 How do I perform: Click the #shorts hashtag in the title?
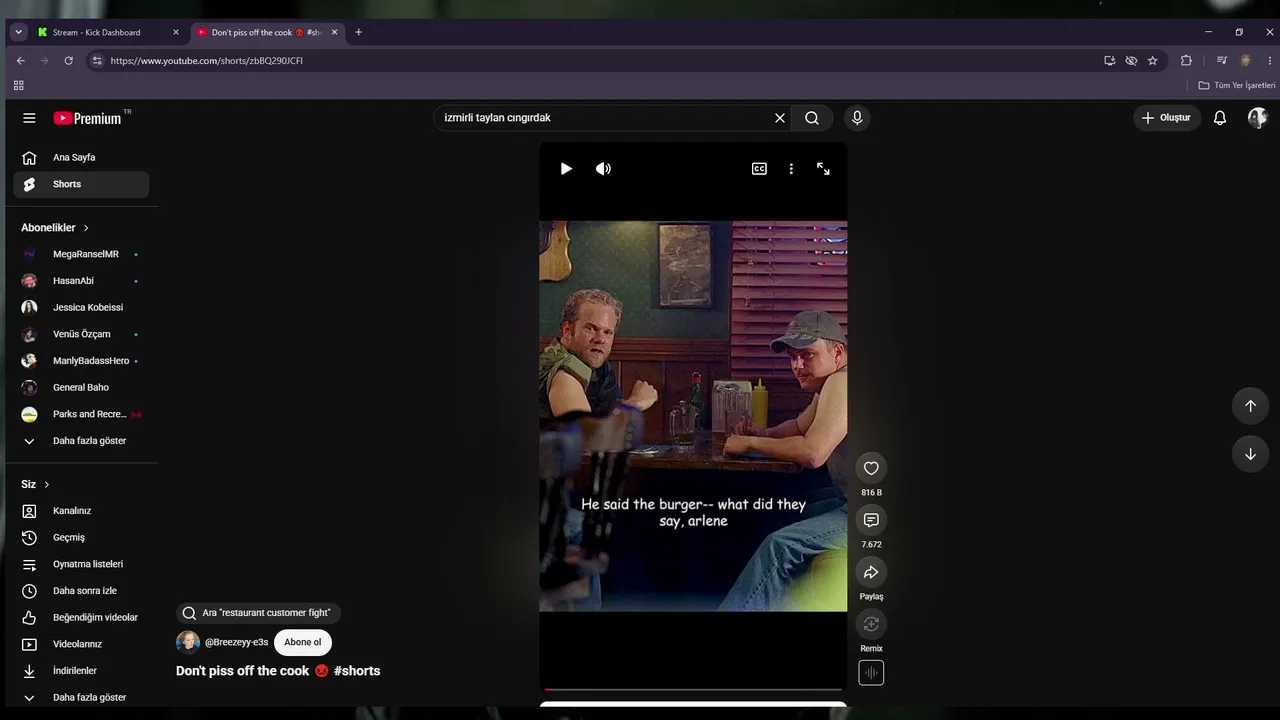pos(357,671)
